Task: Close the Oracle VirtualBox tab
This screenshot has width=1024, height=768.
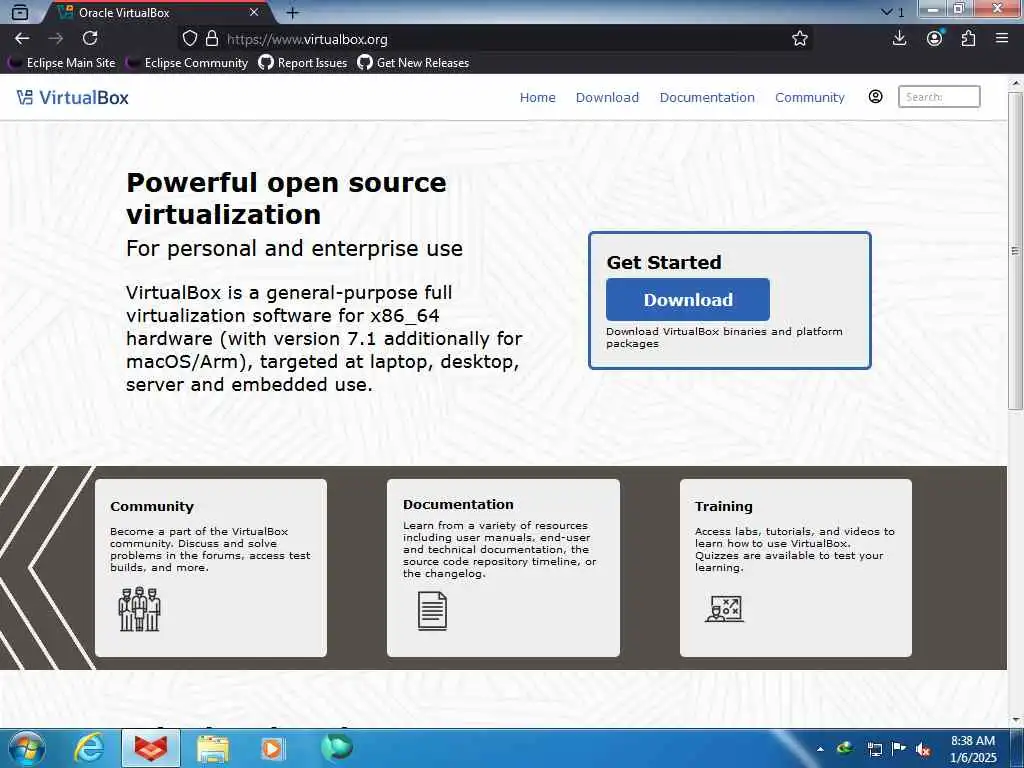Action: (254, 12)
